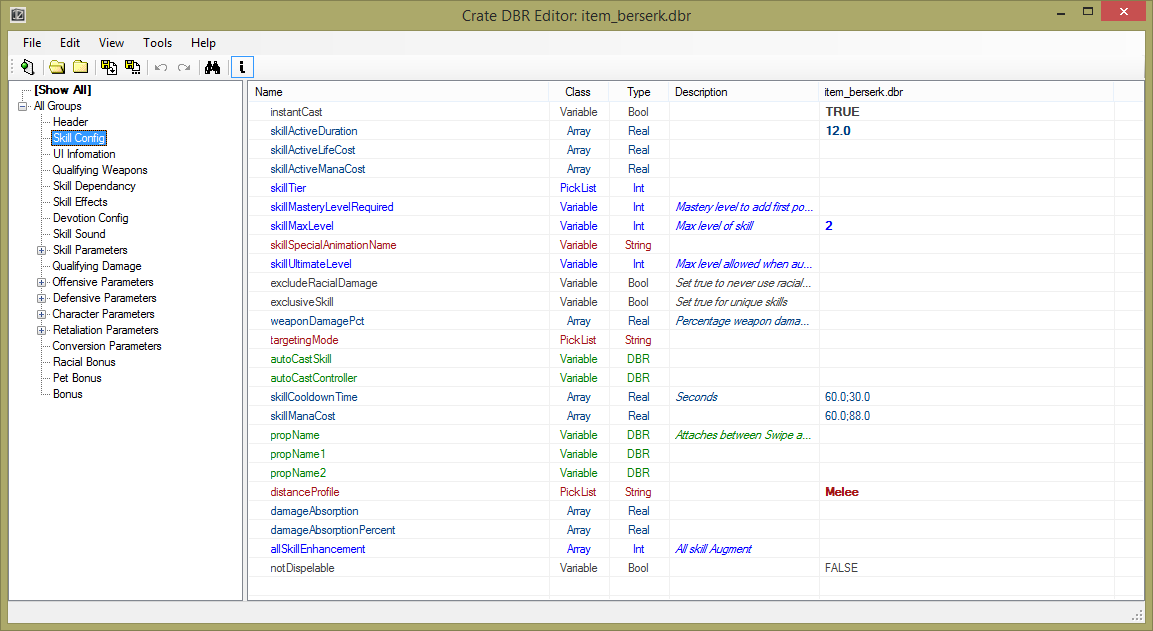Toggle the info 'i' toolbar button
This screenshot has height=631, width=1153.
coord(242,67)
